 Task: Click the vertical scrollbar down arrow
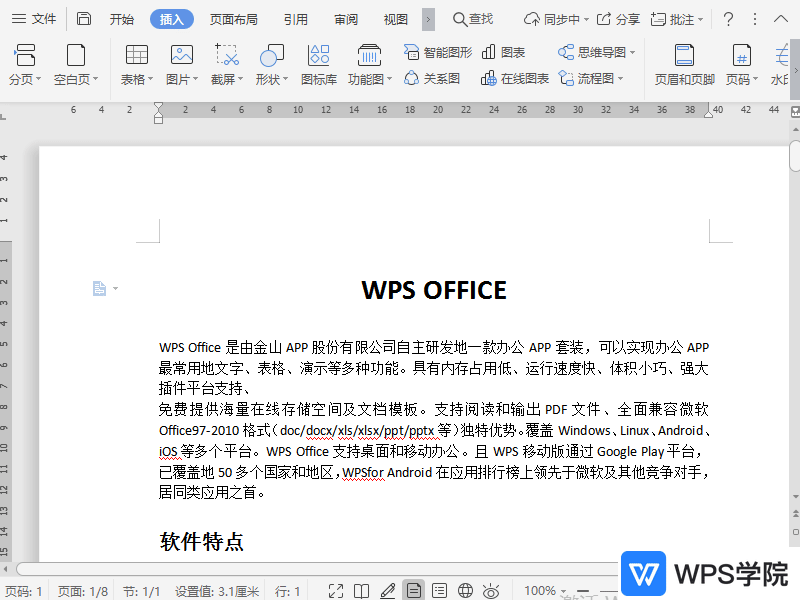795,496
